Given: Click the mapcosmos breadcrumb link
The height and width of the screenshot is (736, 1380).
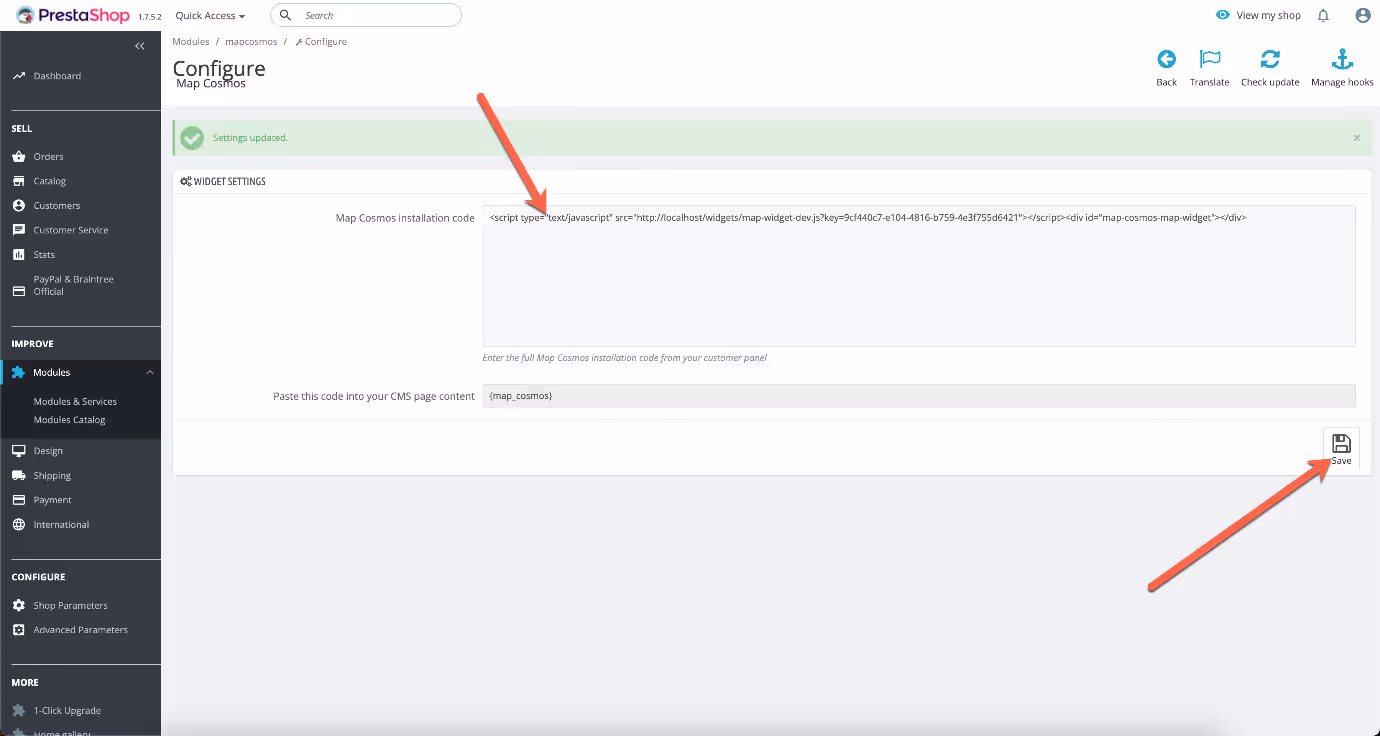Looking at the screenshot, I should coord(251,42).
